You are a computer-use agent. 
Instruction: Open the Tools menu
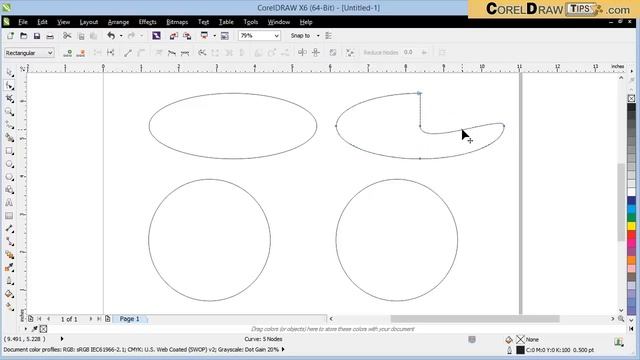pyautogui.click(x=251, y=22)
